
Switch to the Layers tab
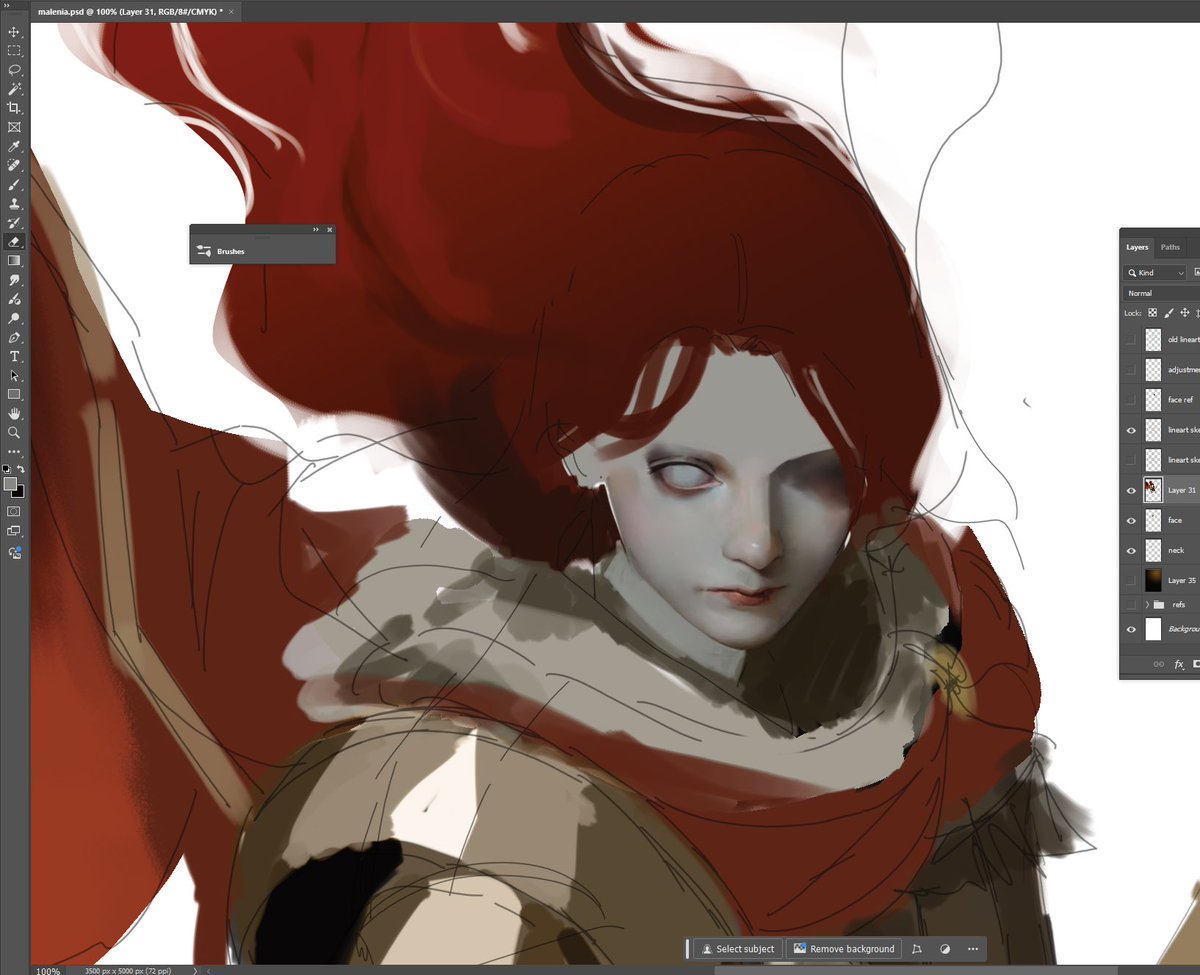pyautogui.click(x=1137, y=247)
